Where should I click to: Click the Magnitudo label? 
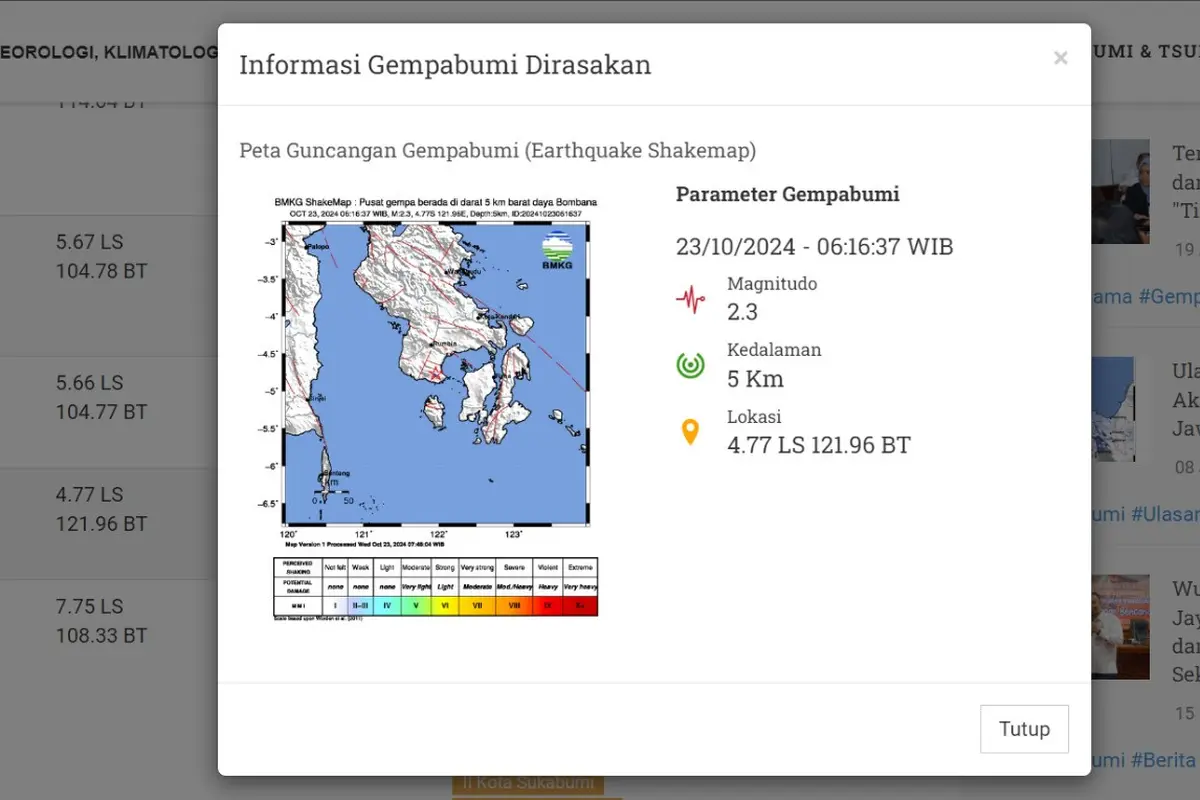click(x=772, y=284)
